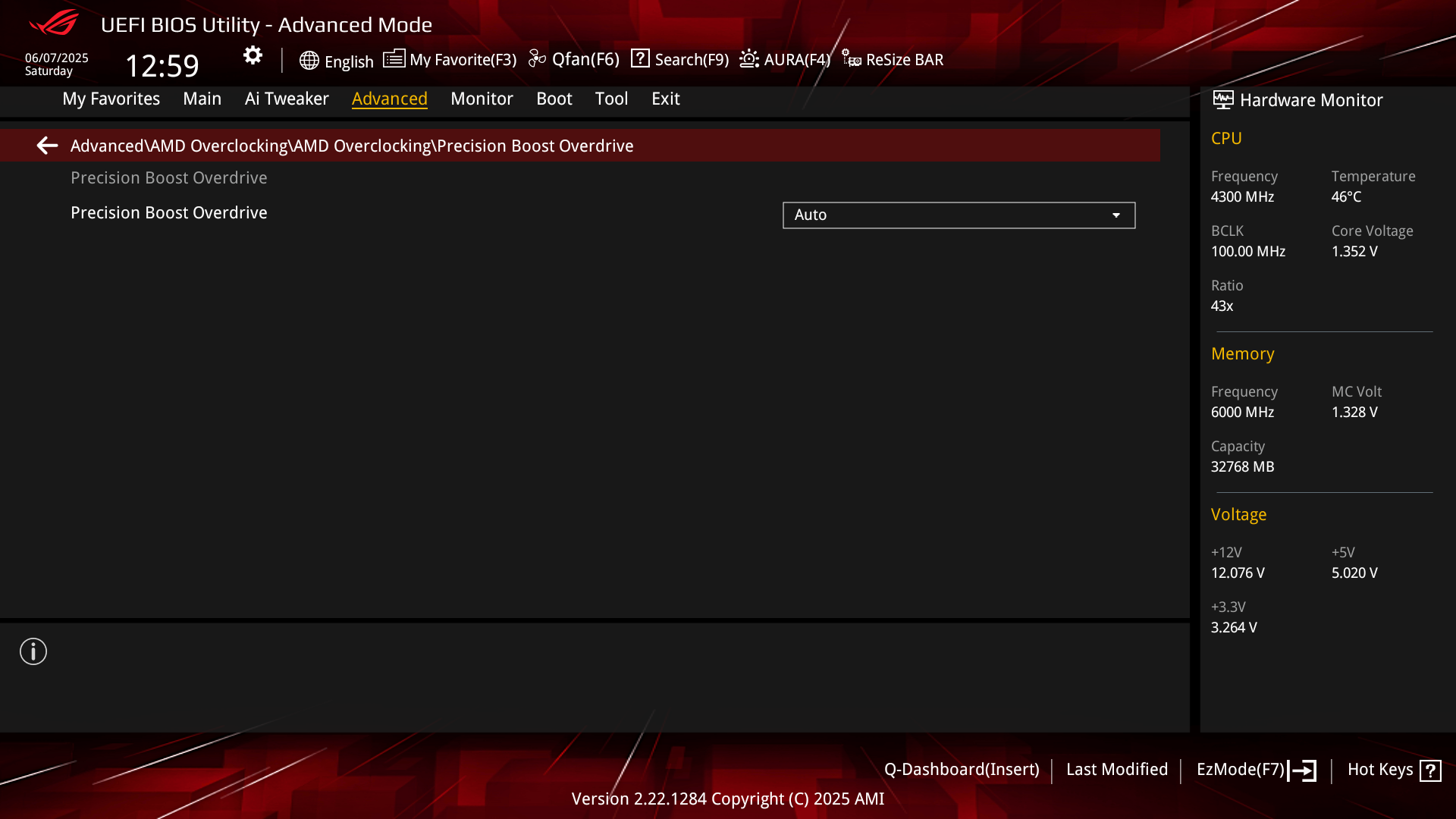Open the Precision Boost Overdrive Auto dropdown

[959, 215]
